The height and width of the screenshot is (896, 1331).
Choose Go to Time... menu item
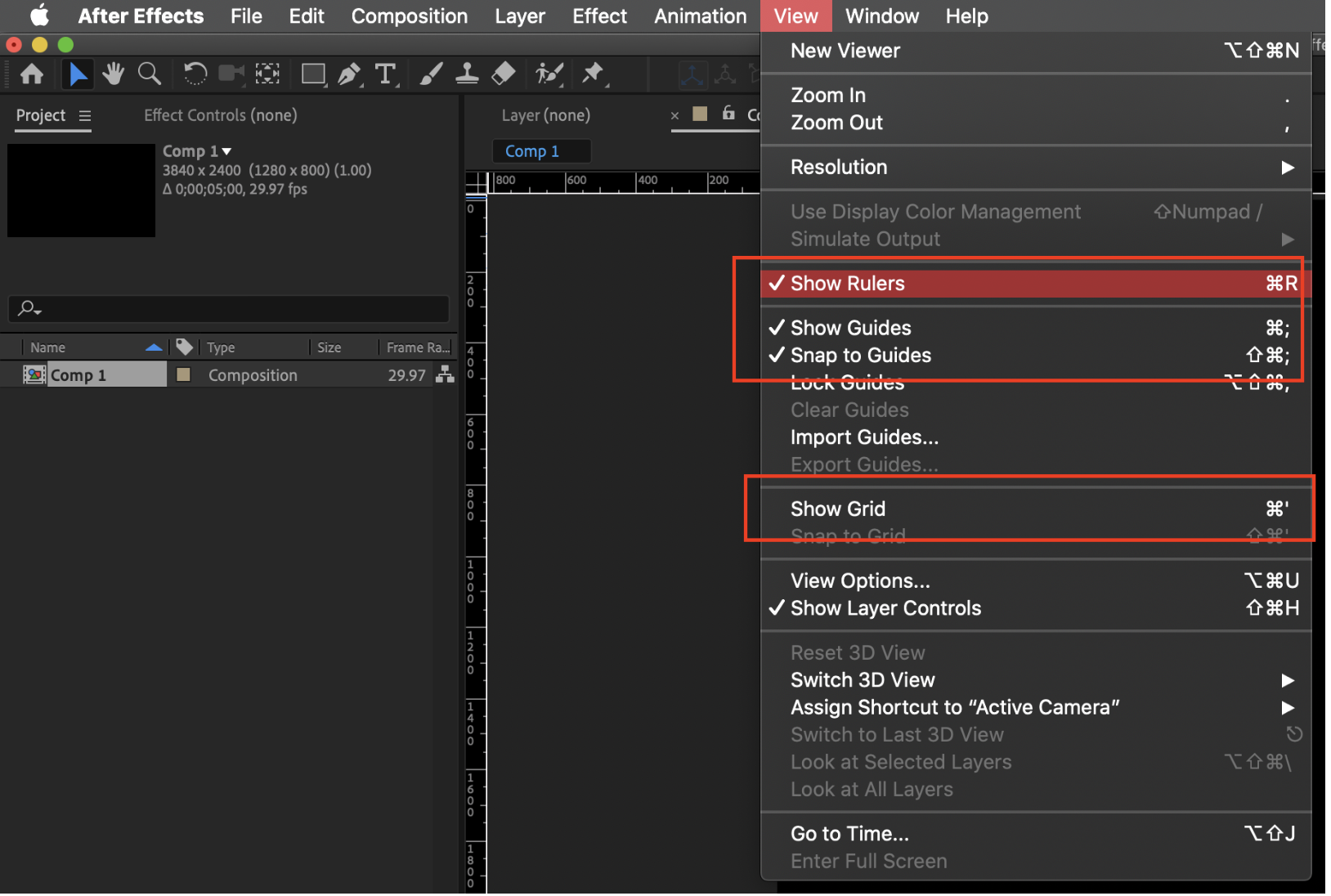point(1036,834)
